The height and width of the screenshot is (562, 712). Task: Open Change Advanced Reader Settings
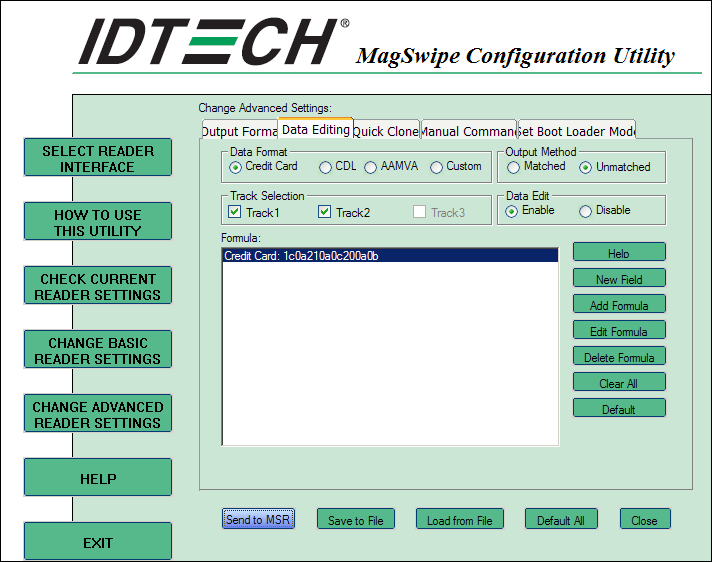click(98, 414)
